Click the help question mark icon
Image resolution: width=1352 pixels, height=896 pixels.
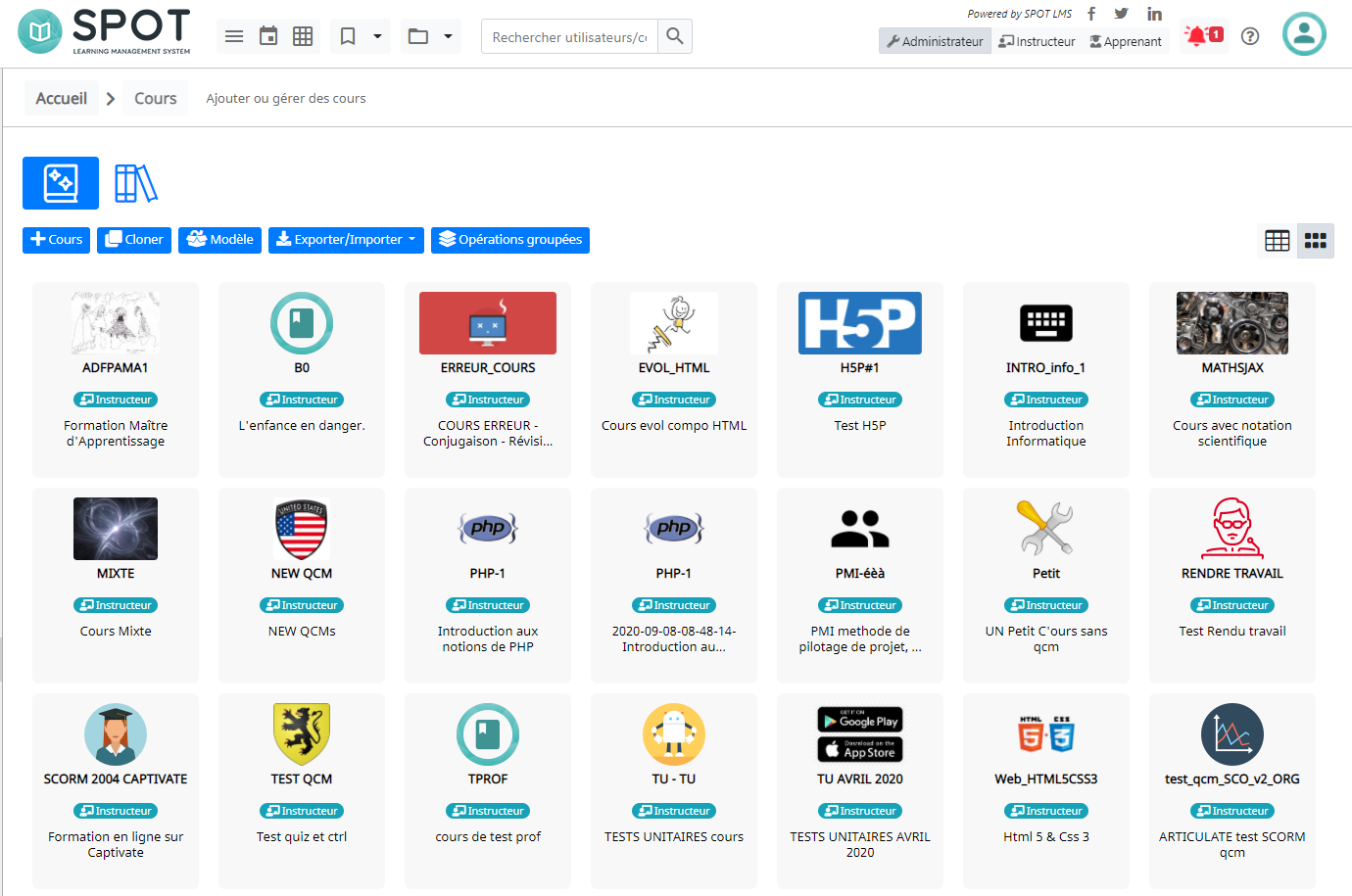click(x=1249, y=35)
